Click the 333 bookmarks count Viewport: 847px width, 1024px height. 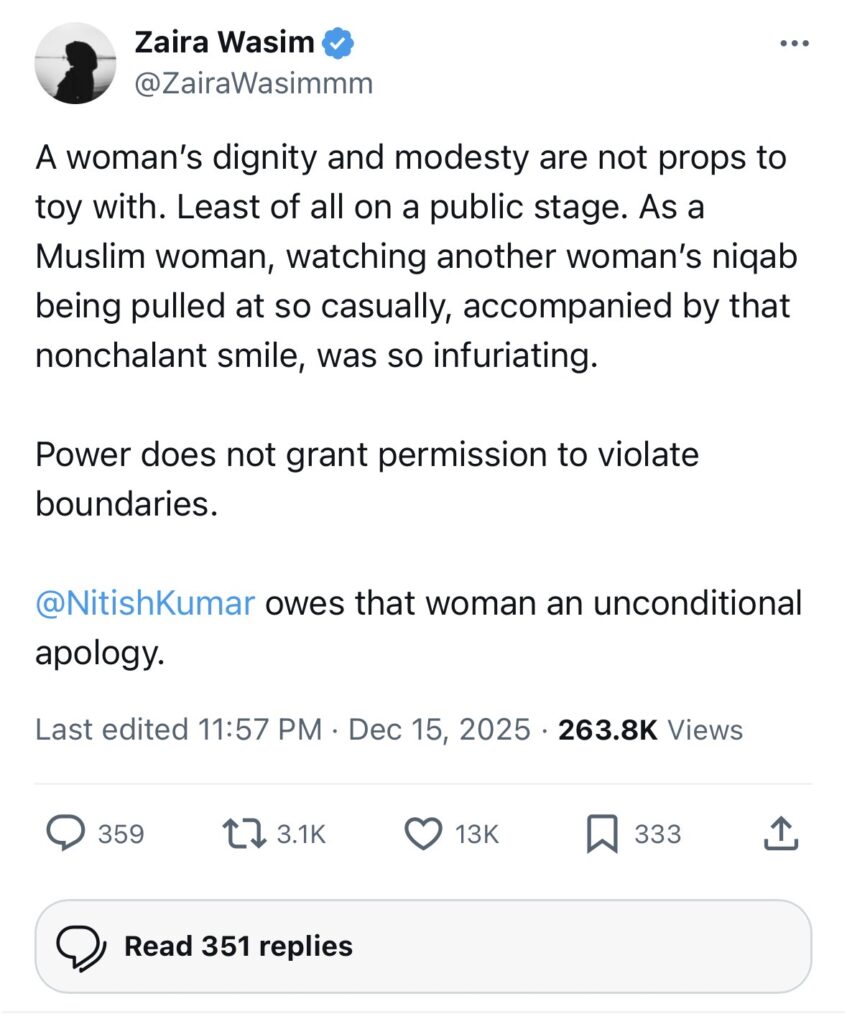[658, 834]
